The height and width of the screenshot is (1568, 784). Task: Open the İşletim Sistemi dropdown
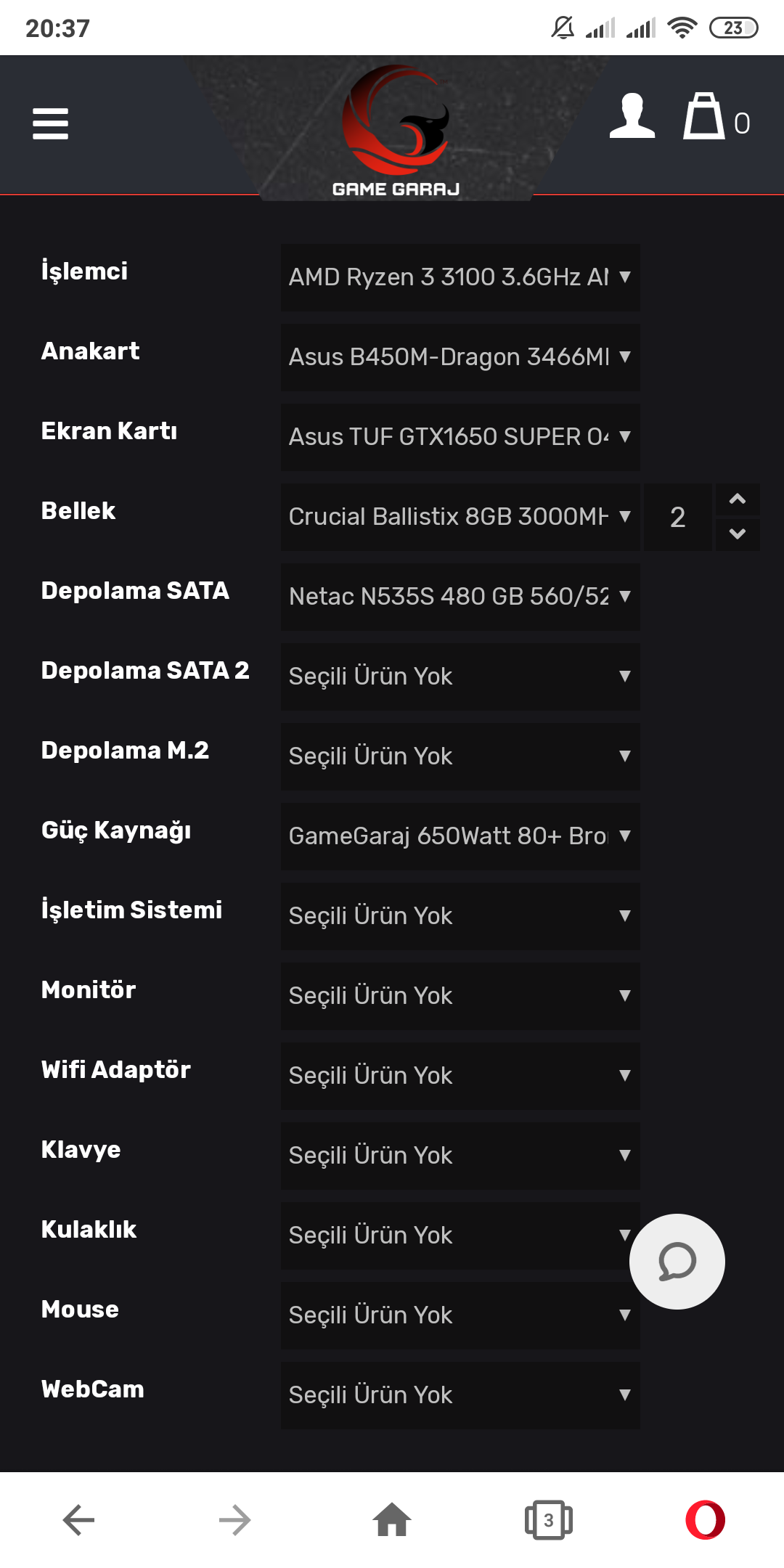pyautogui.click(x=460, y=916)
